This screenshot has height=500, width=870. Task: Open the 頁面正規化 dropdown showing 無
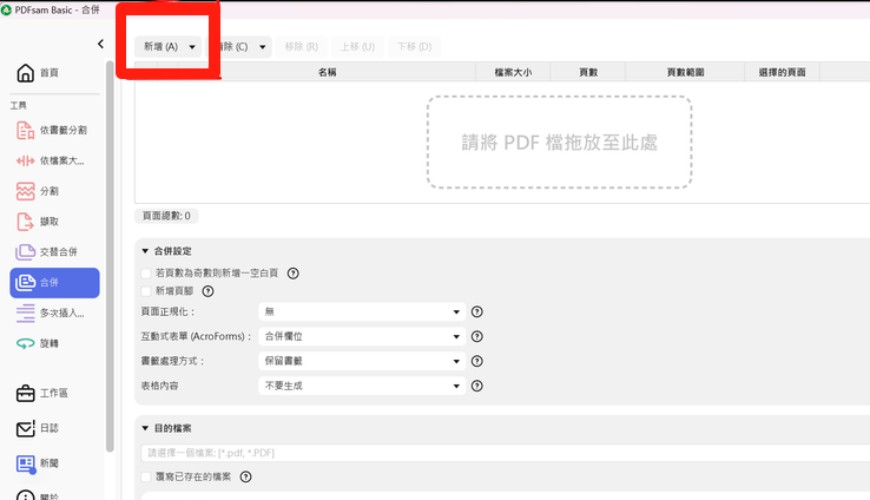point(362,312)
